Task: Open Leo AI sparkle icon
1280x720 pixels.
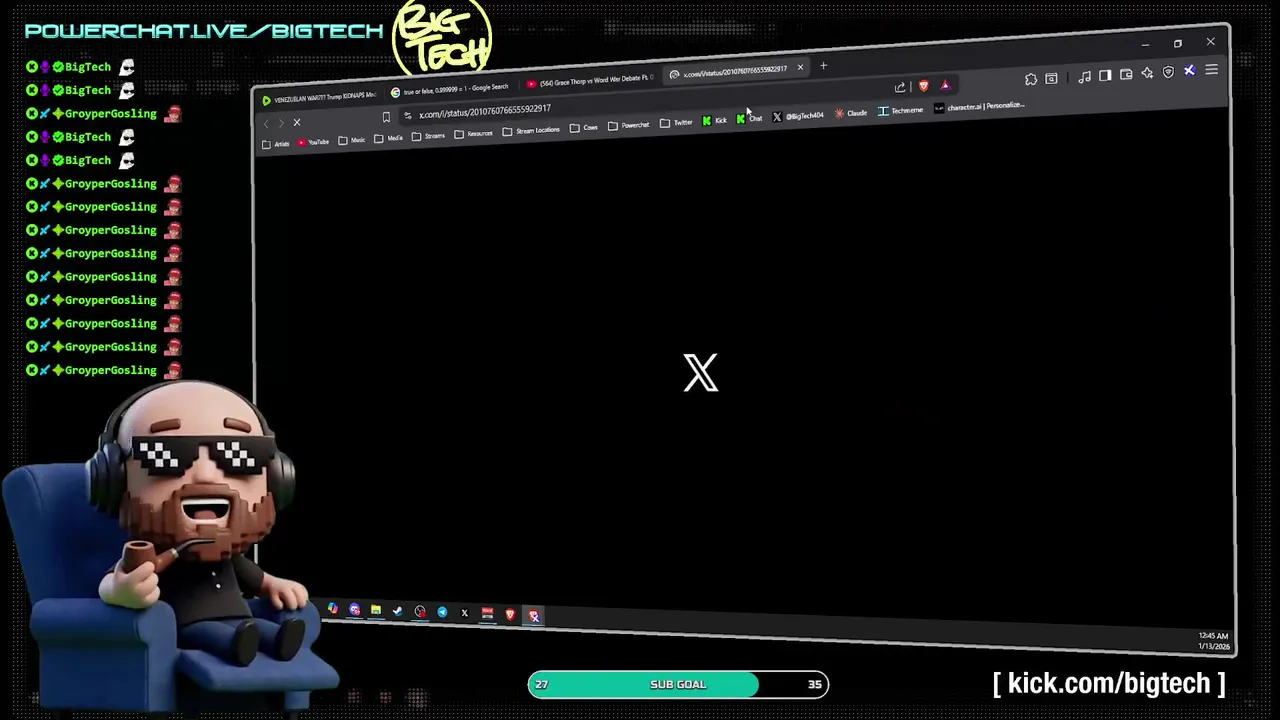Action: tap(1147, 73)
